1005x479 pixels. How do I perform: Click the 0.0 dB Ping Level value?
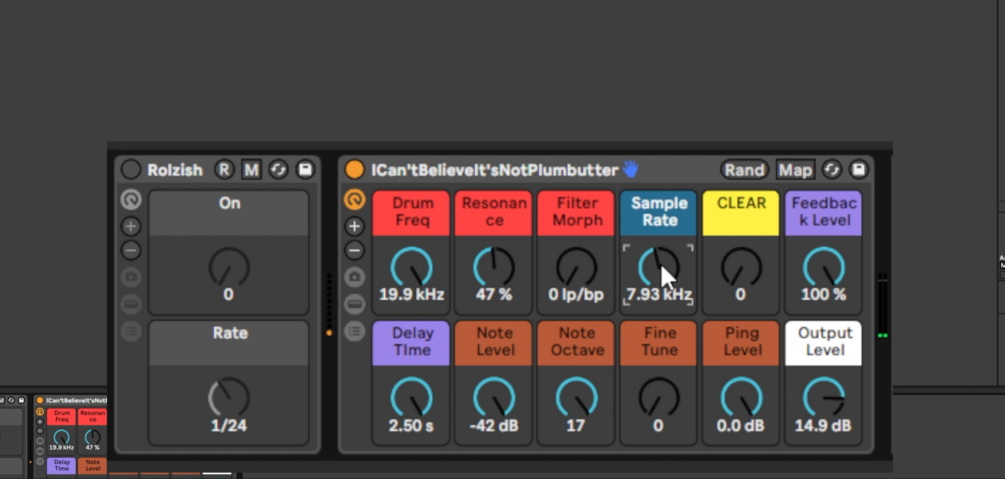pos(741,426)
